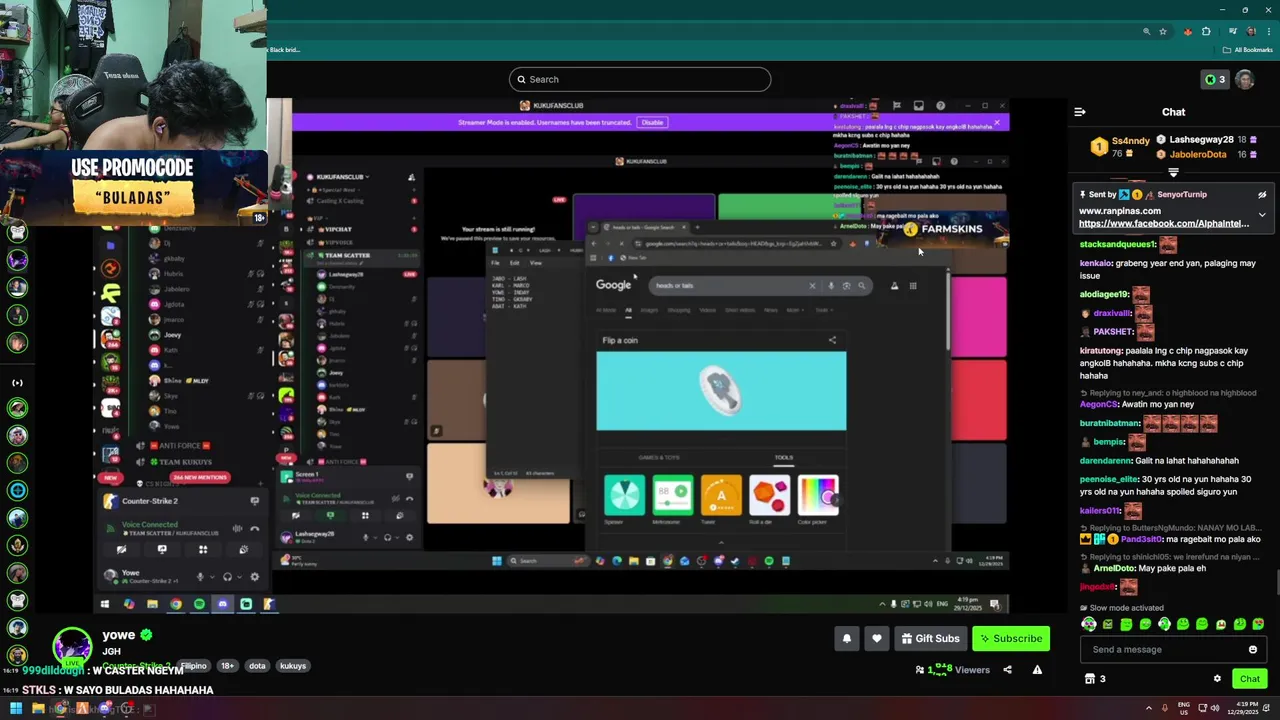This screenshot has width=1280, height=720.
Task: Click username alodiagee19 in chat
Action: tap(1105, 294)
